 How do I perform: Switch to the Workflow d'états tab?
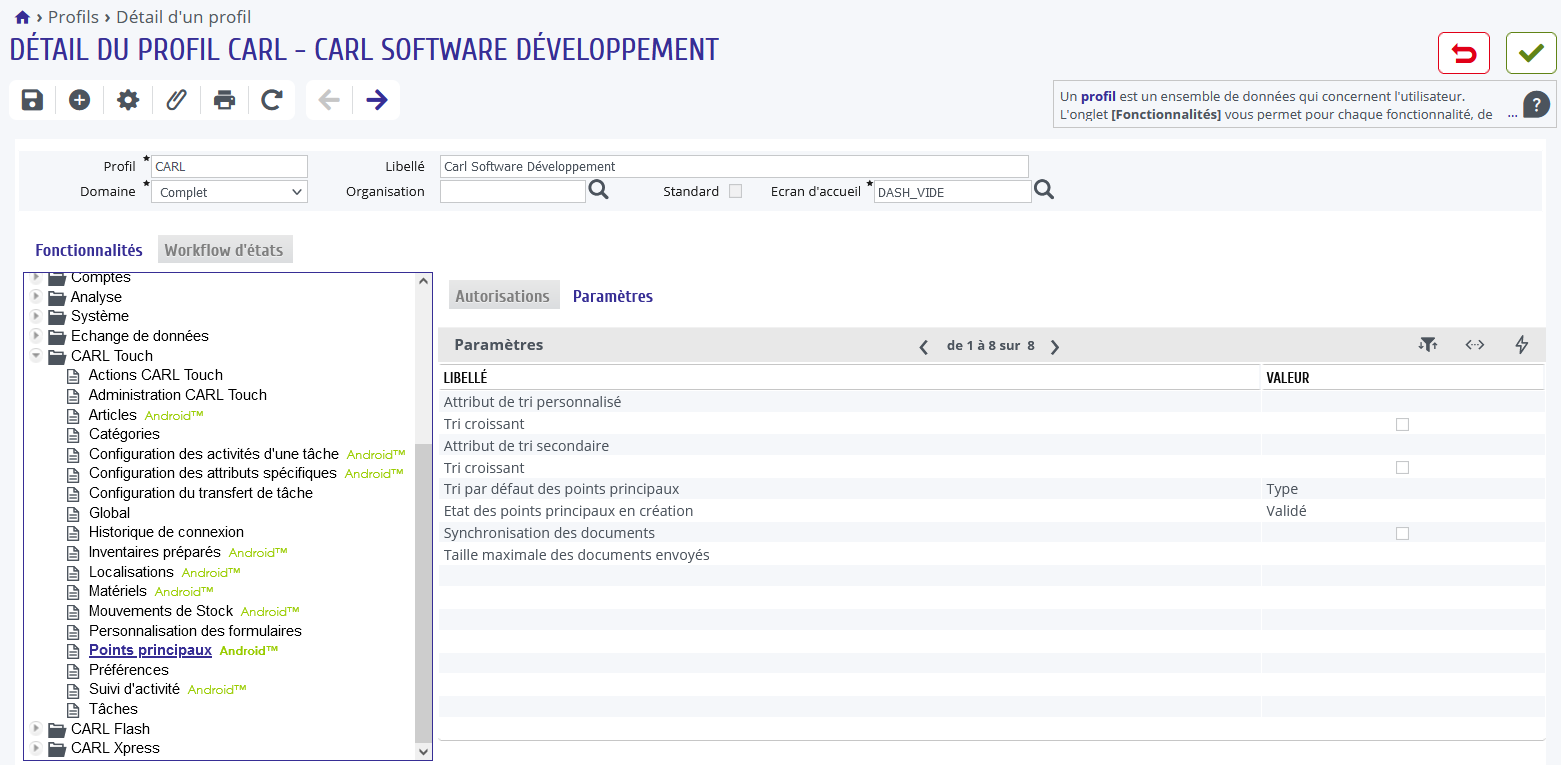(224, 250)
